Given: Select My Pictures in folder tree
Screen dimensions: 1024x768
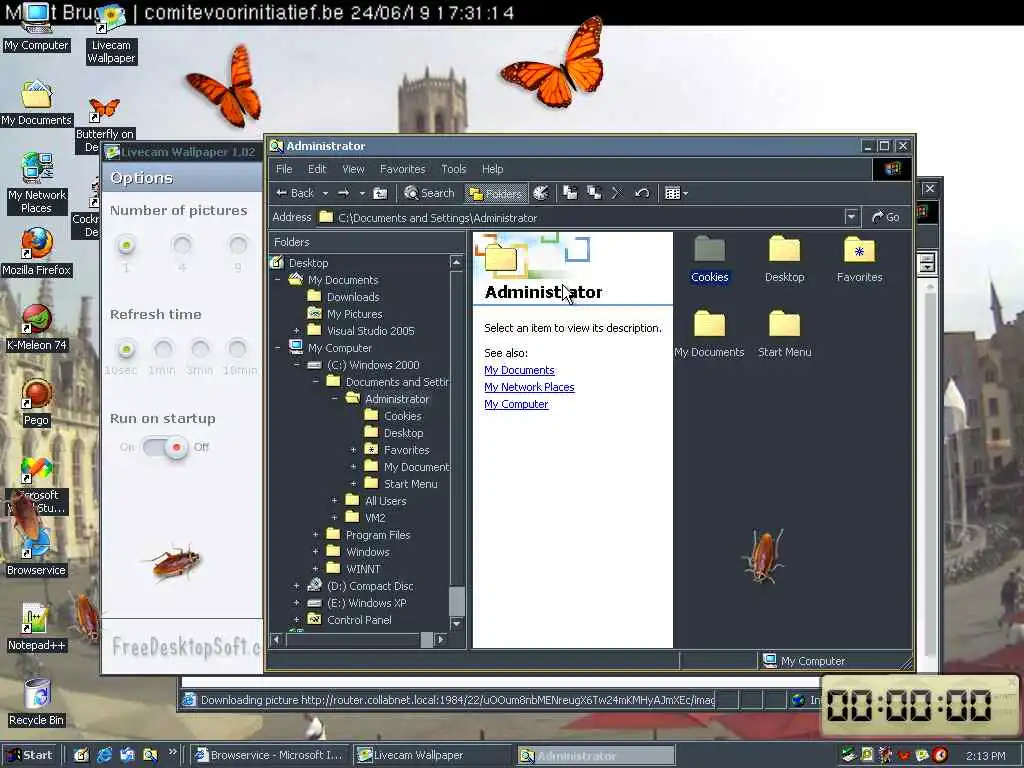Looking at the screenshot, I should click(x=354, y=314).
